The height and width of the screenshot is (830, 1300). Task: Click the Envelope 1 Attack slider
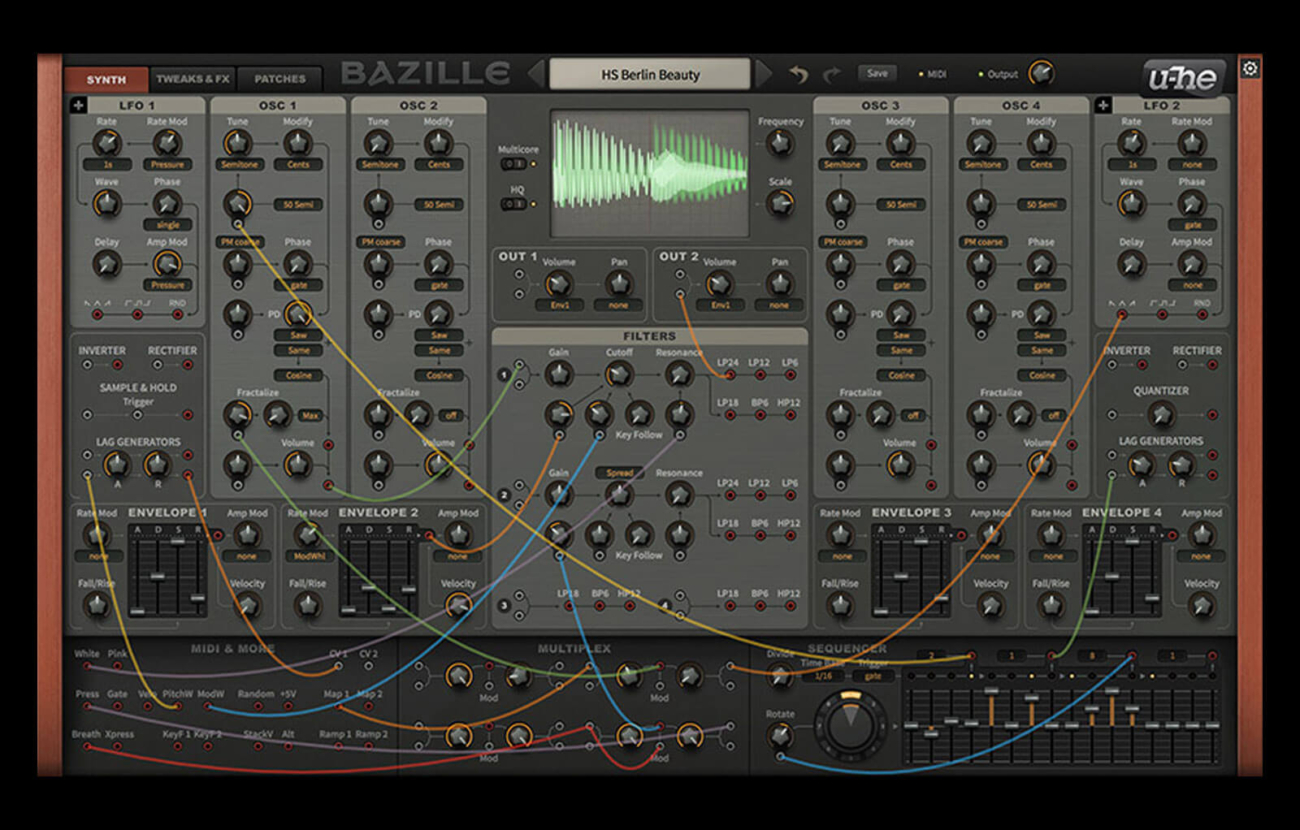coord(139,575)
